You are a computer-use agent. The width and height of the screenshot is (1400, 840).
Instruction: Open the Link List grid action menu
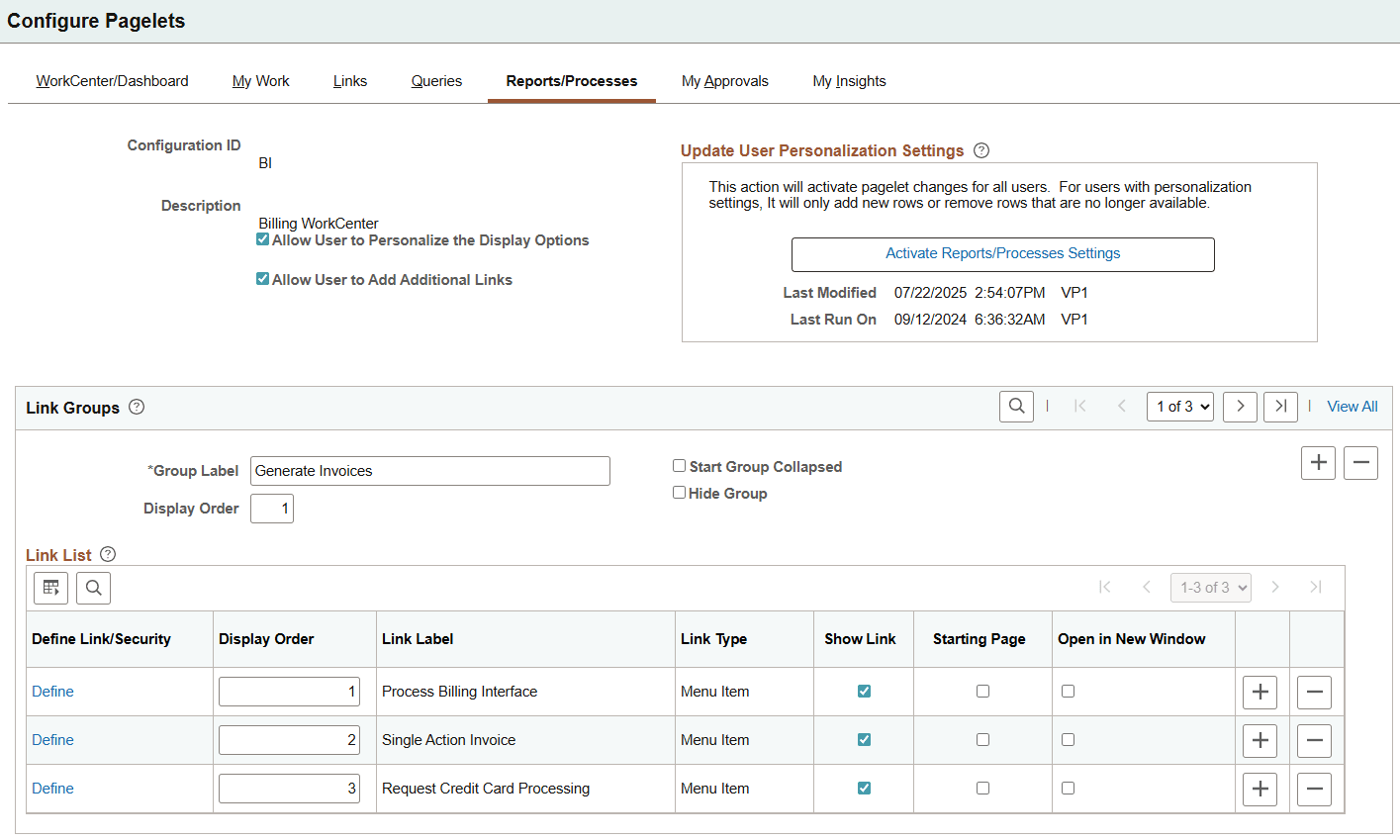click(x=50, y=587)
